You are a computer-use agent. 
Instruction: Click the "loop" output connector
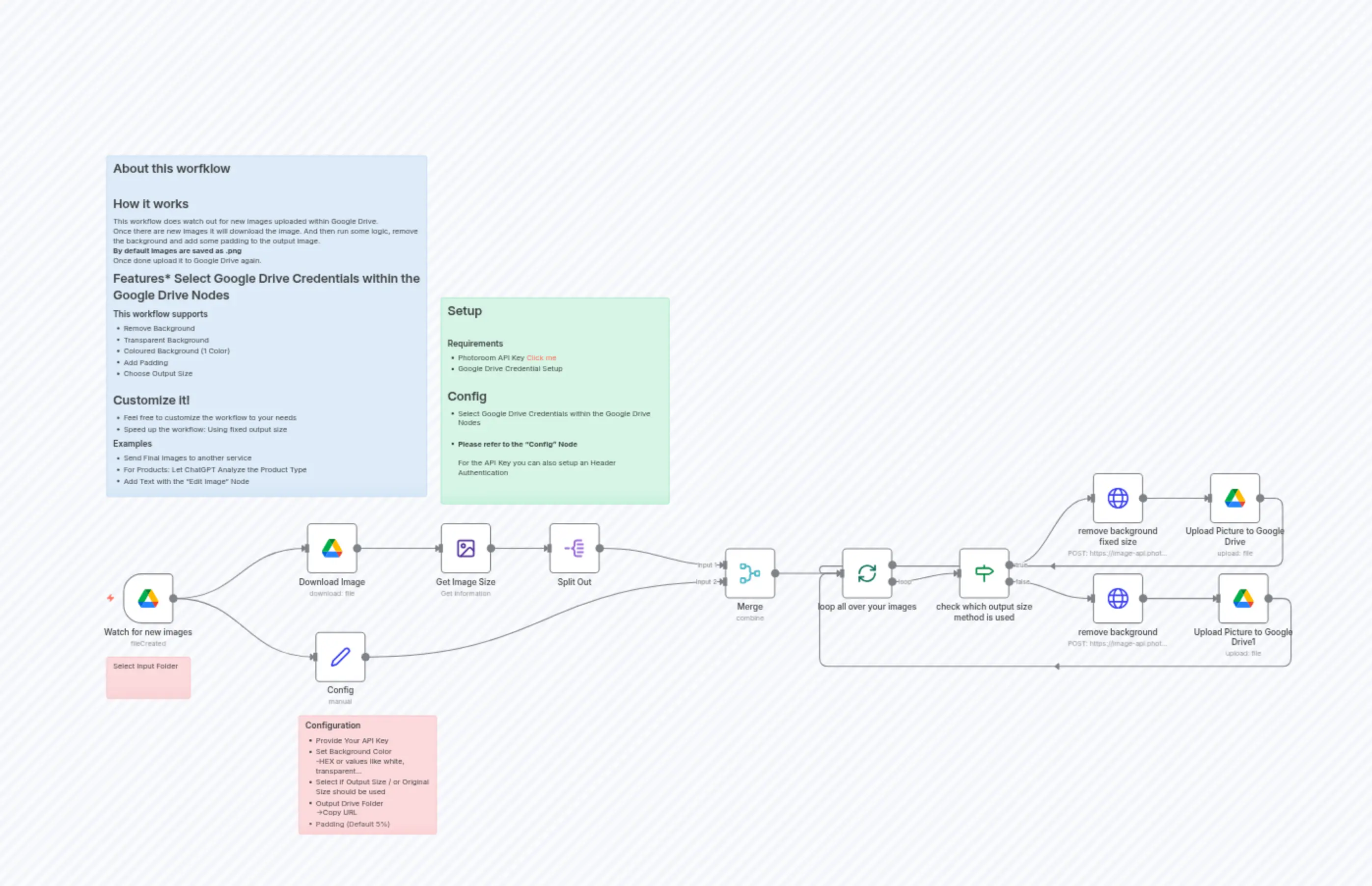pyautogui.click(x=893, y=581)
